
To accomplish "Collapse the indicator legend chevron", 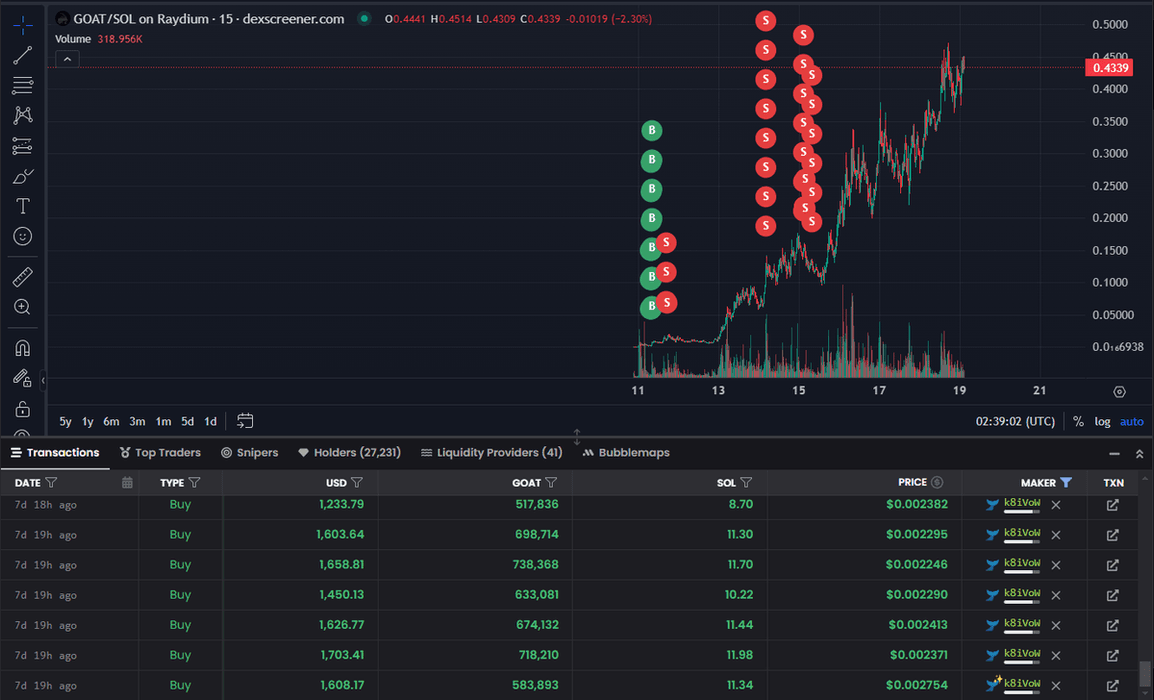I will [x=66, y=59].
